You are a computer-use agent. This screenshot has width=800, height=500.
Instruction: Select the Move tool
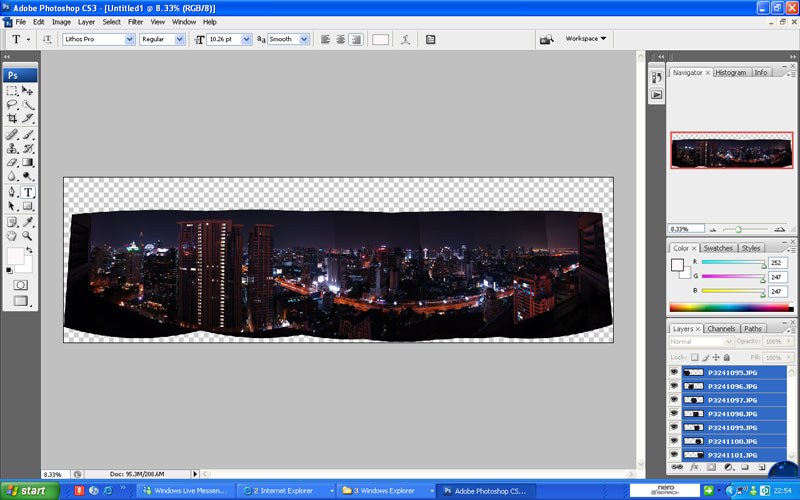pos(28,91)
